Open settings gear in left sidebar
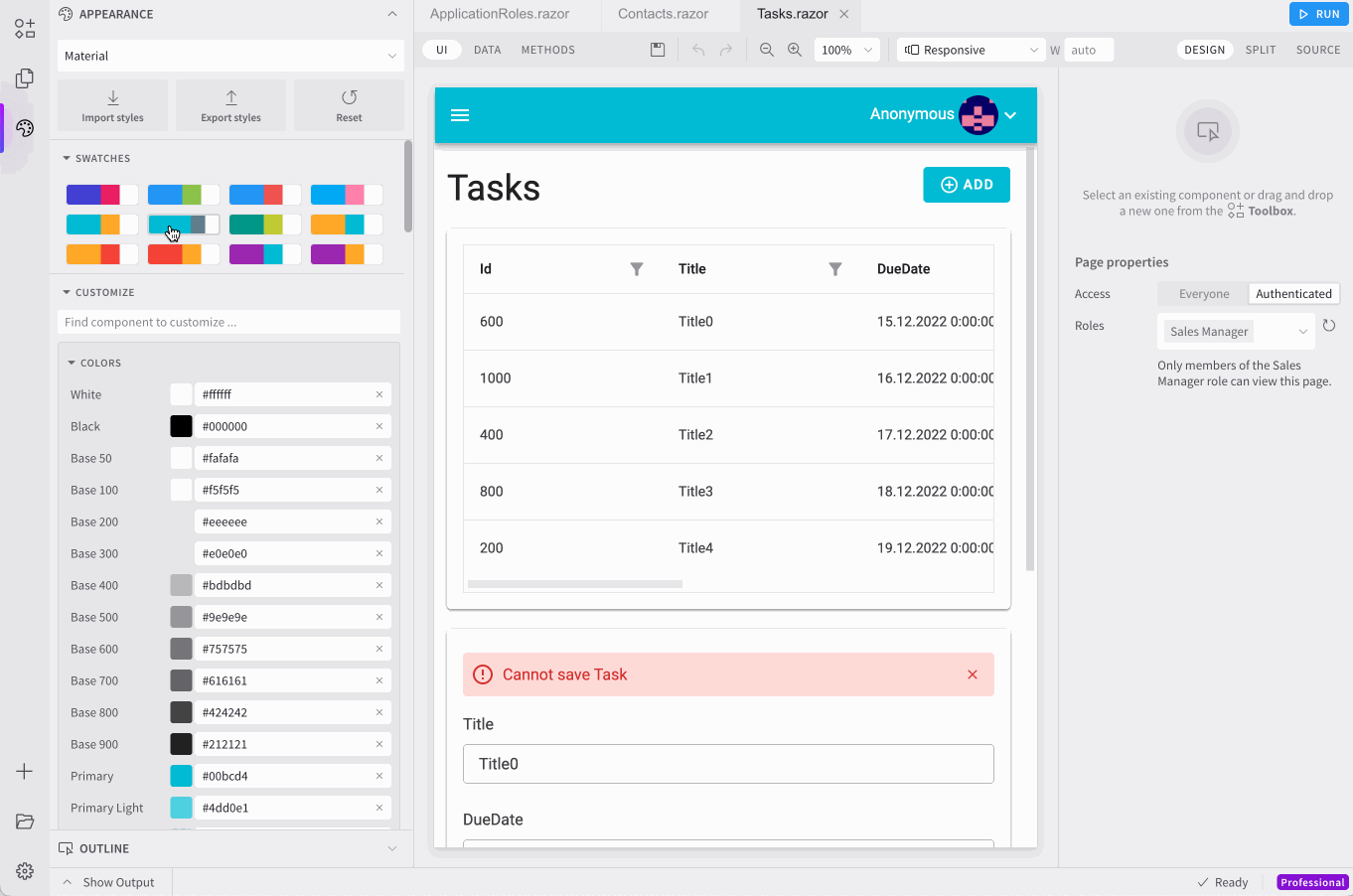1353x896 pixels. [x=25, y=871]
